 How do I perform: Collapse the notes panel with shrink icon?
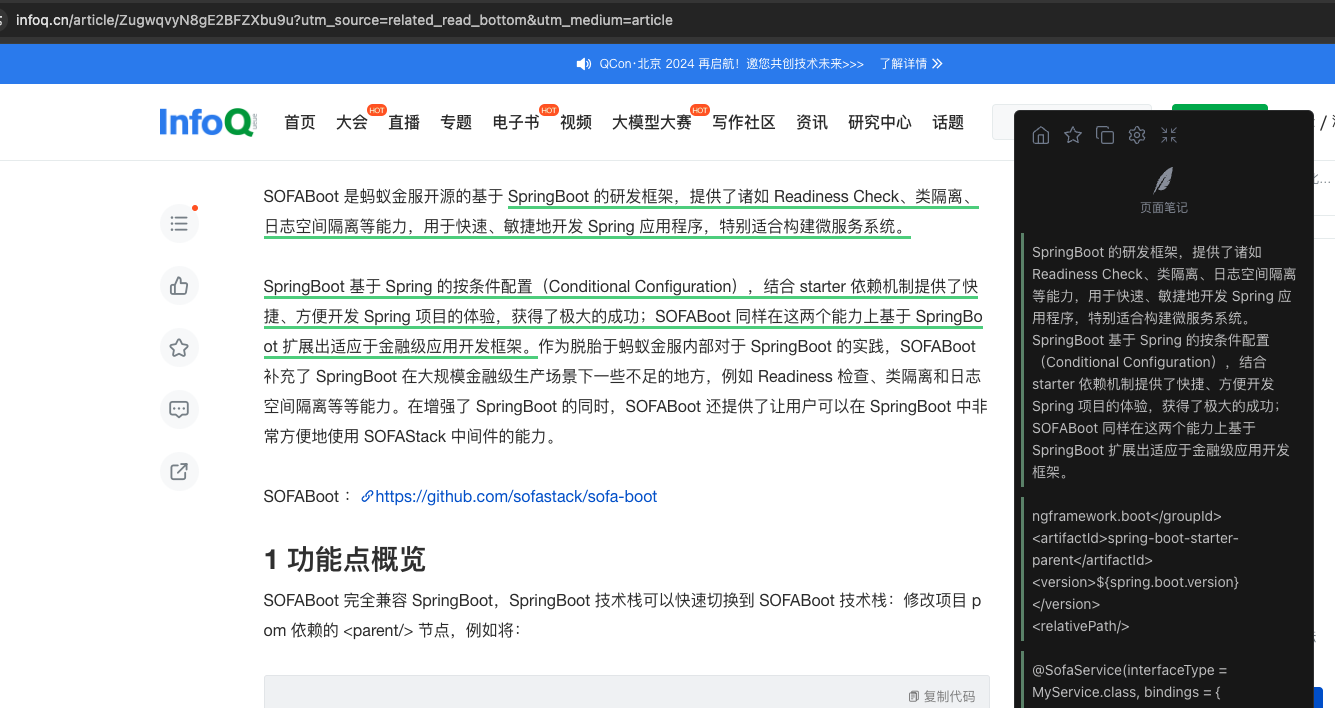tap(1169, 135)
